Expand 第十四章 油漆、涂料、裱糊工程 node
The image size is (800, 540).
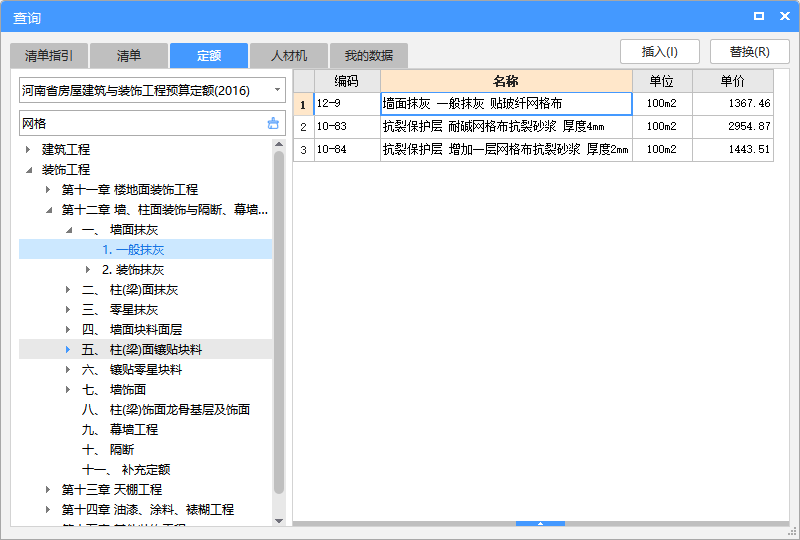(x=48, y=509)
